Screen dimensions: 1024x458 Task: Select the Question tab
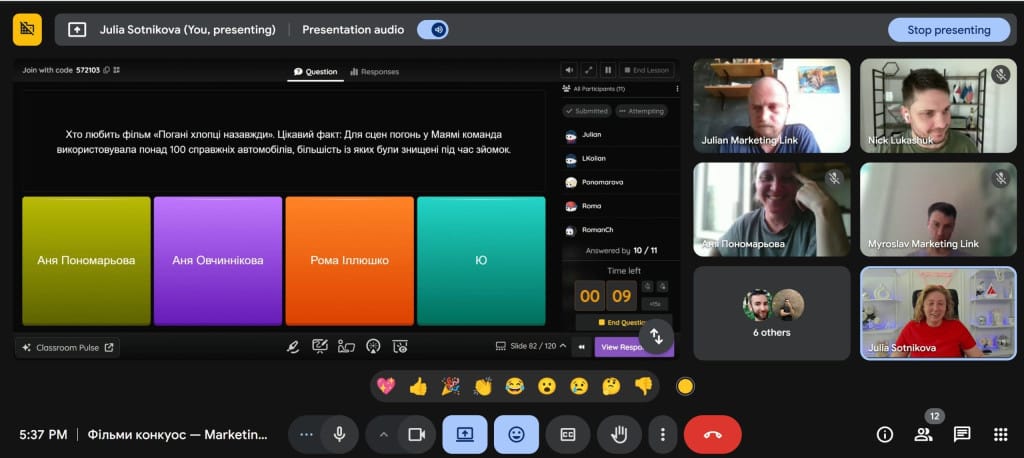tap(315, 72)
